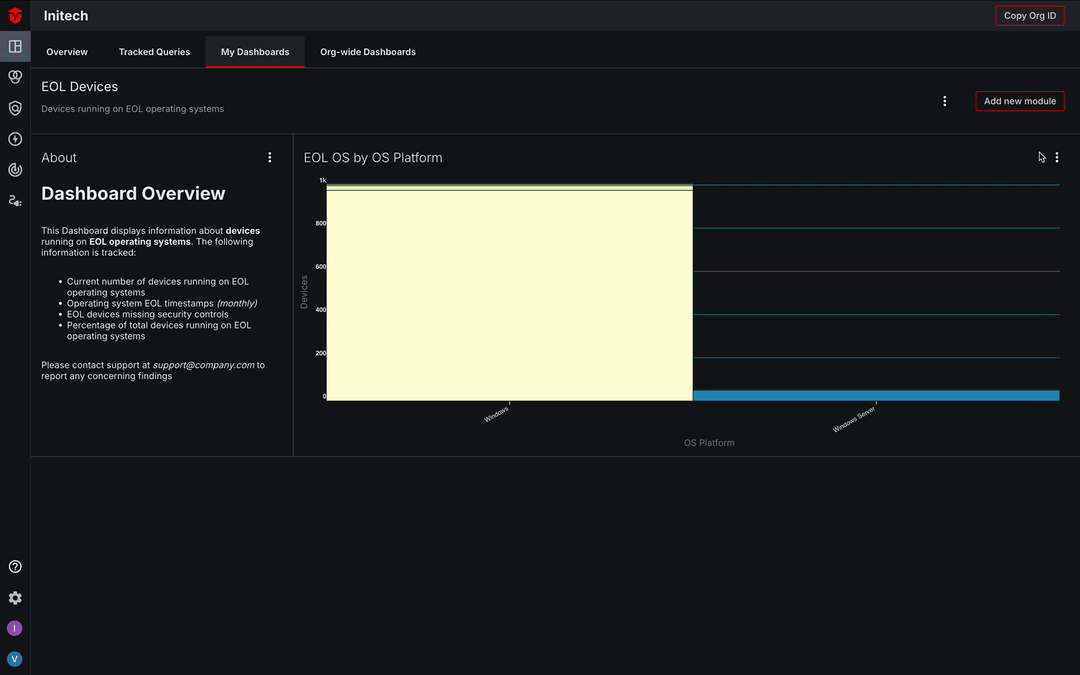Switch to the Org-wide Dashboards tab
Screen dimensions: 1080x675
point(368,52)
